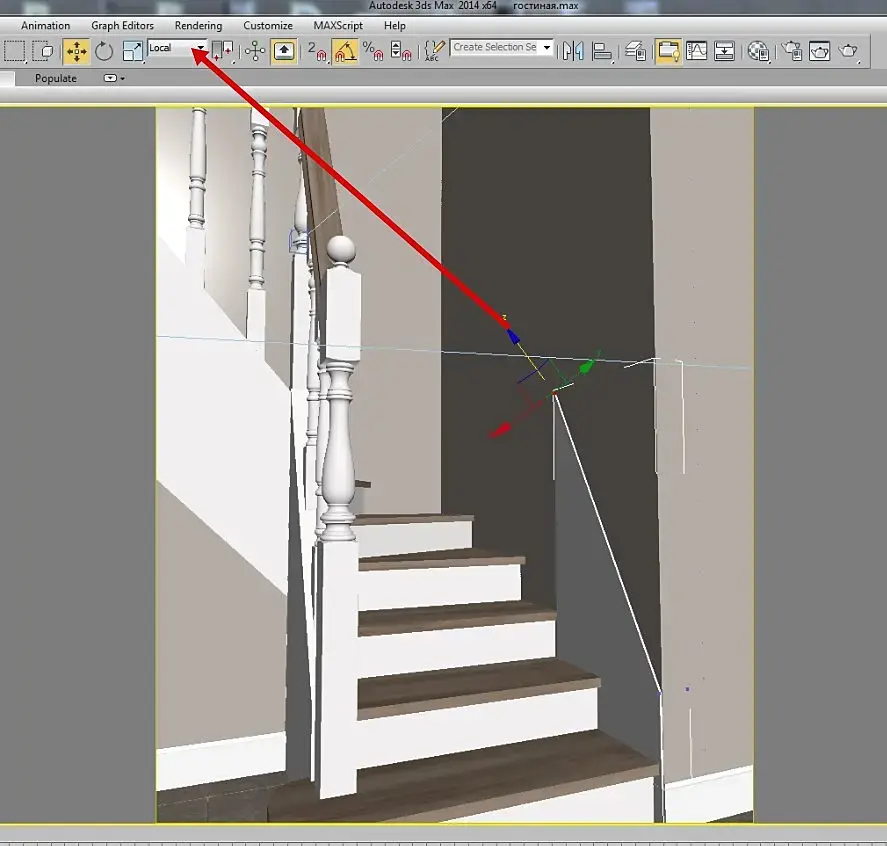The height and width of the screenshot is (846, 887).
Task: Expand the Create Selection Set dropdown arrow
Action: pyautogui.click(x=547, y=48)
